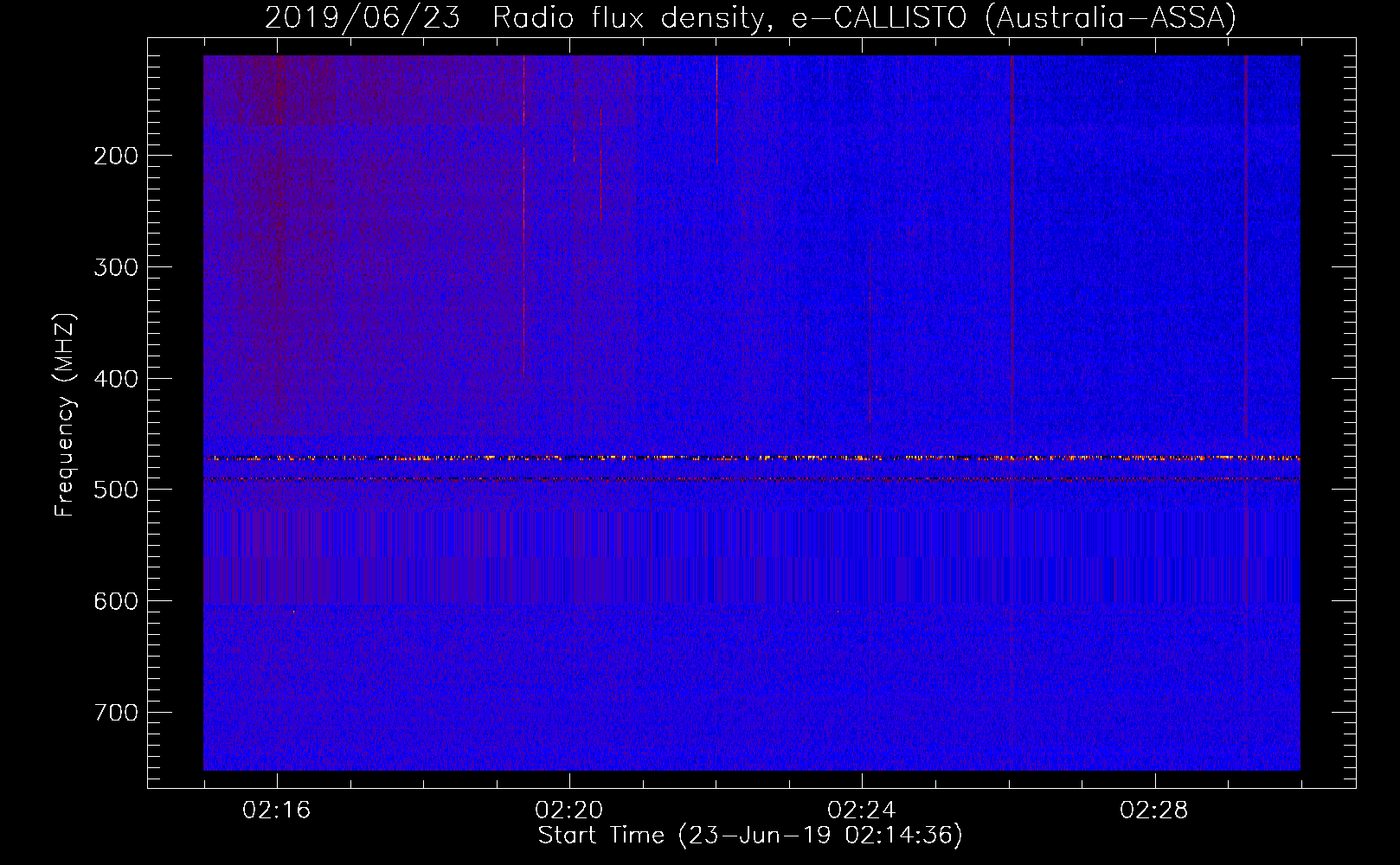1400x865 pixels.
Task: Click the narrow interference line near 490 MHz
Action: [752, 478]
